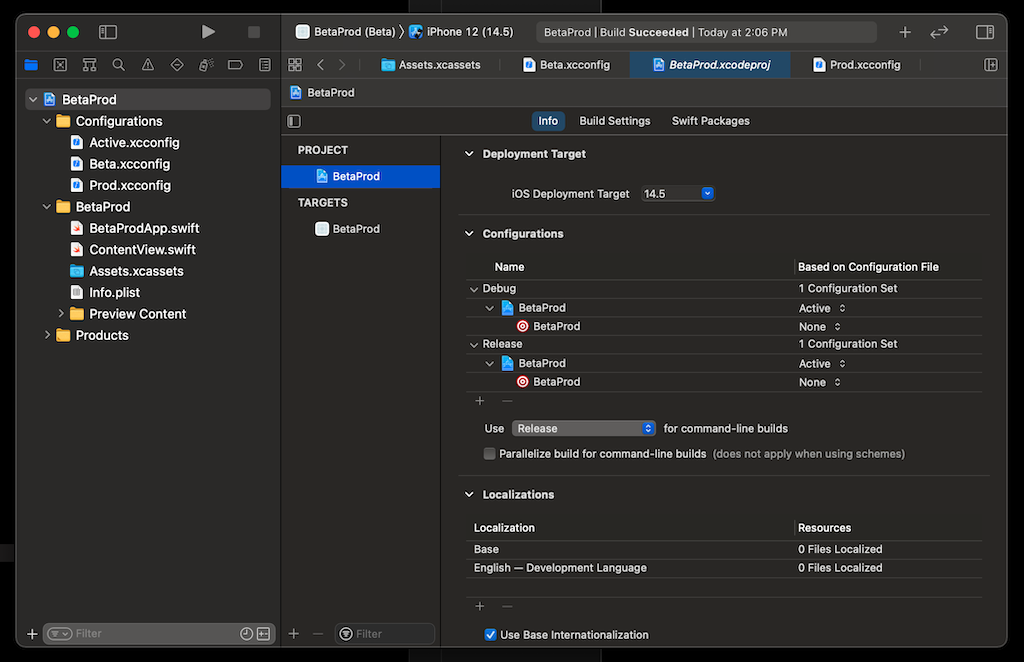1024x662 pixels.
Task: Click the Build Succeeded activity status
Action: [x=705, y=32]
